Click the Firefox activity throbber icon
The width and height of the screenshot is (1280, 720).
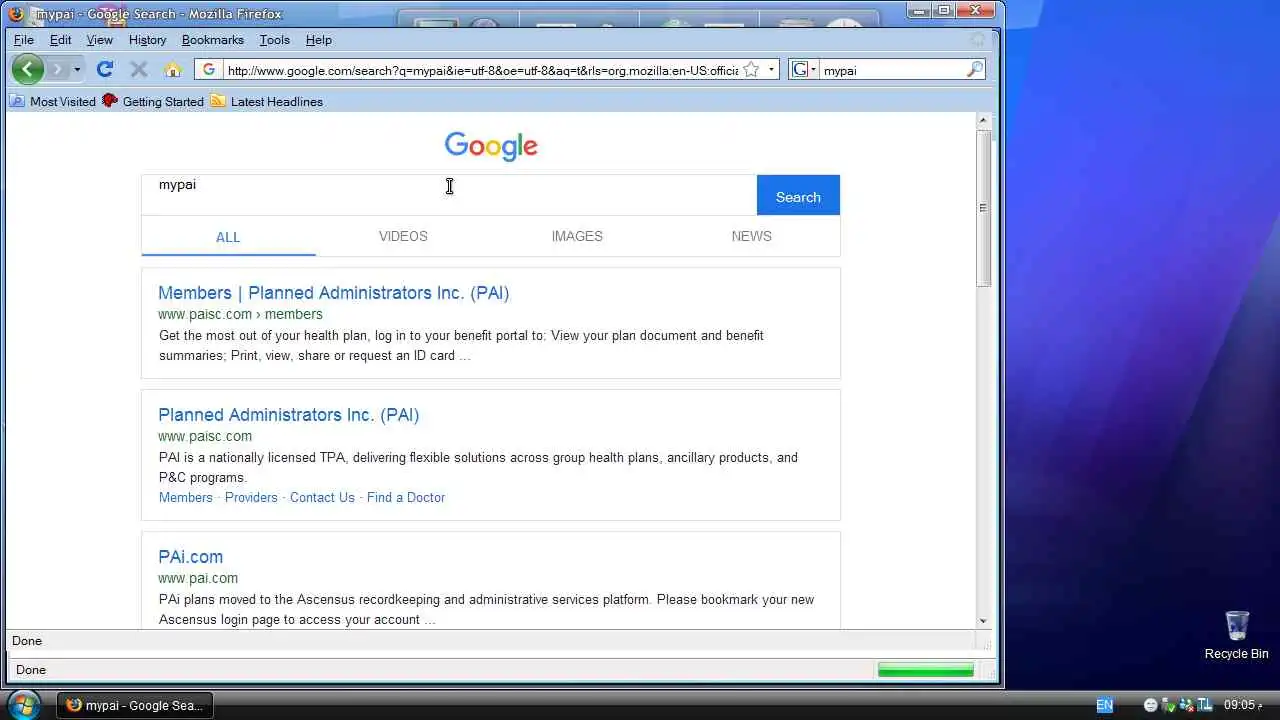(978, 40)
